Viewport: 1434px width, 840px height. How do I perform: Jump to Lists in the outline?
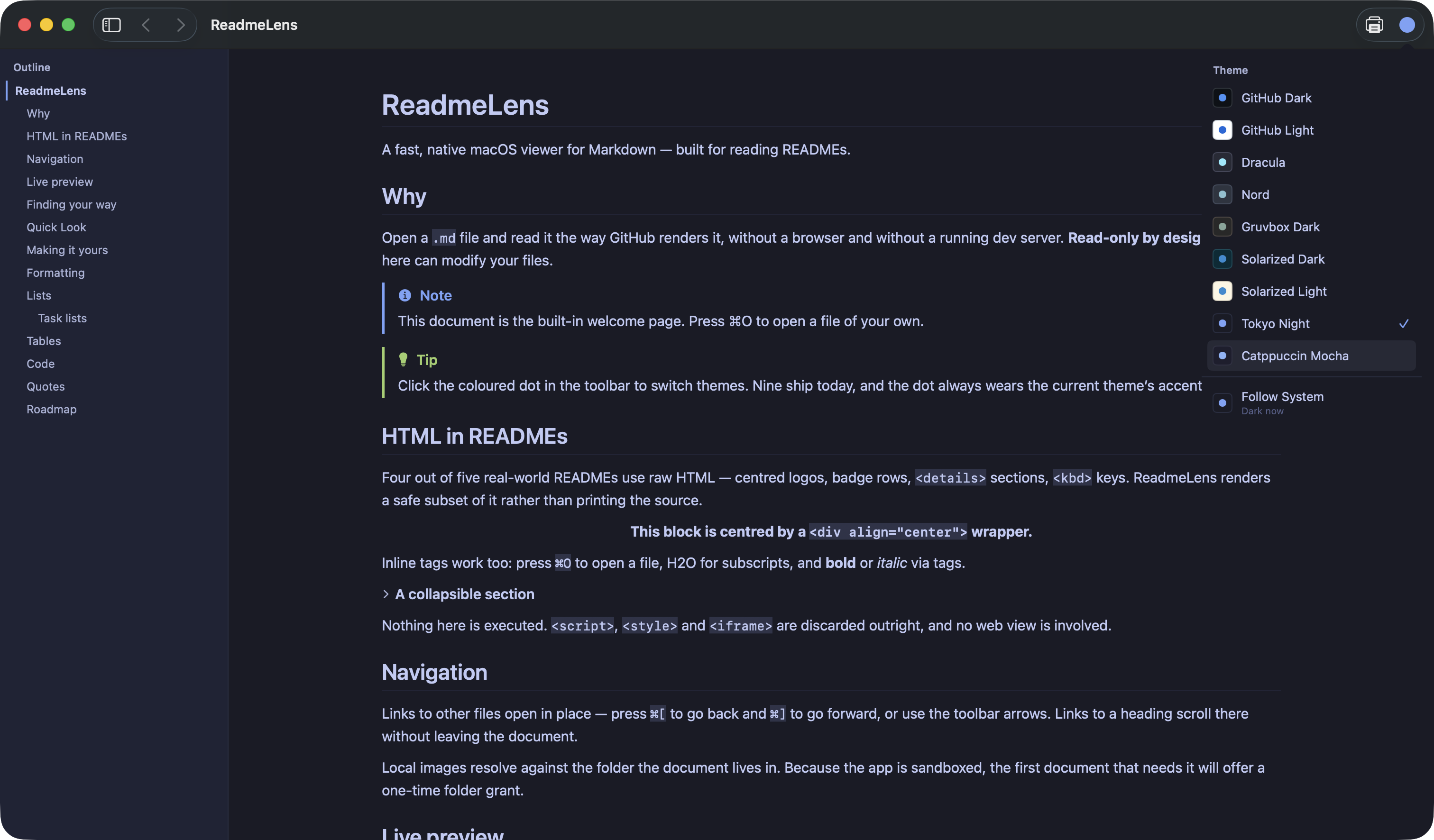point(39,295)
